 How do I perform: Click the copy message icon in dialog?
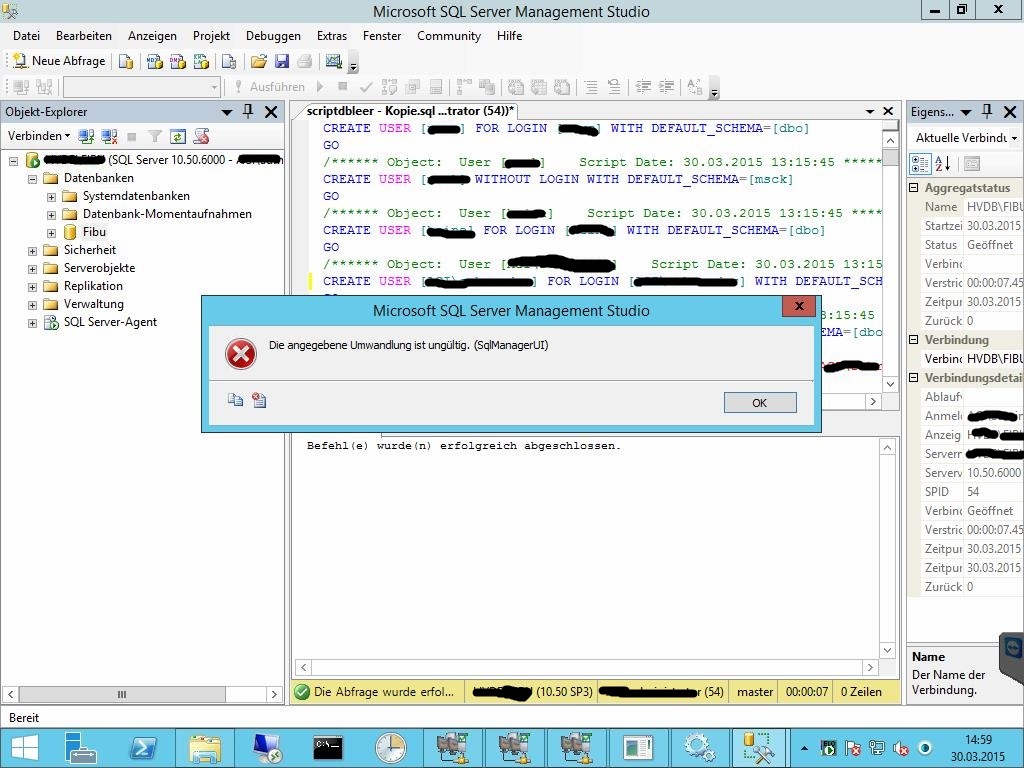[235, 400]
